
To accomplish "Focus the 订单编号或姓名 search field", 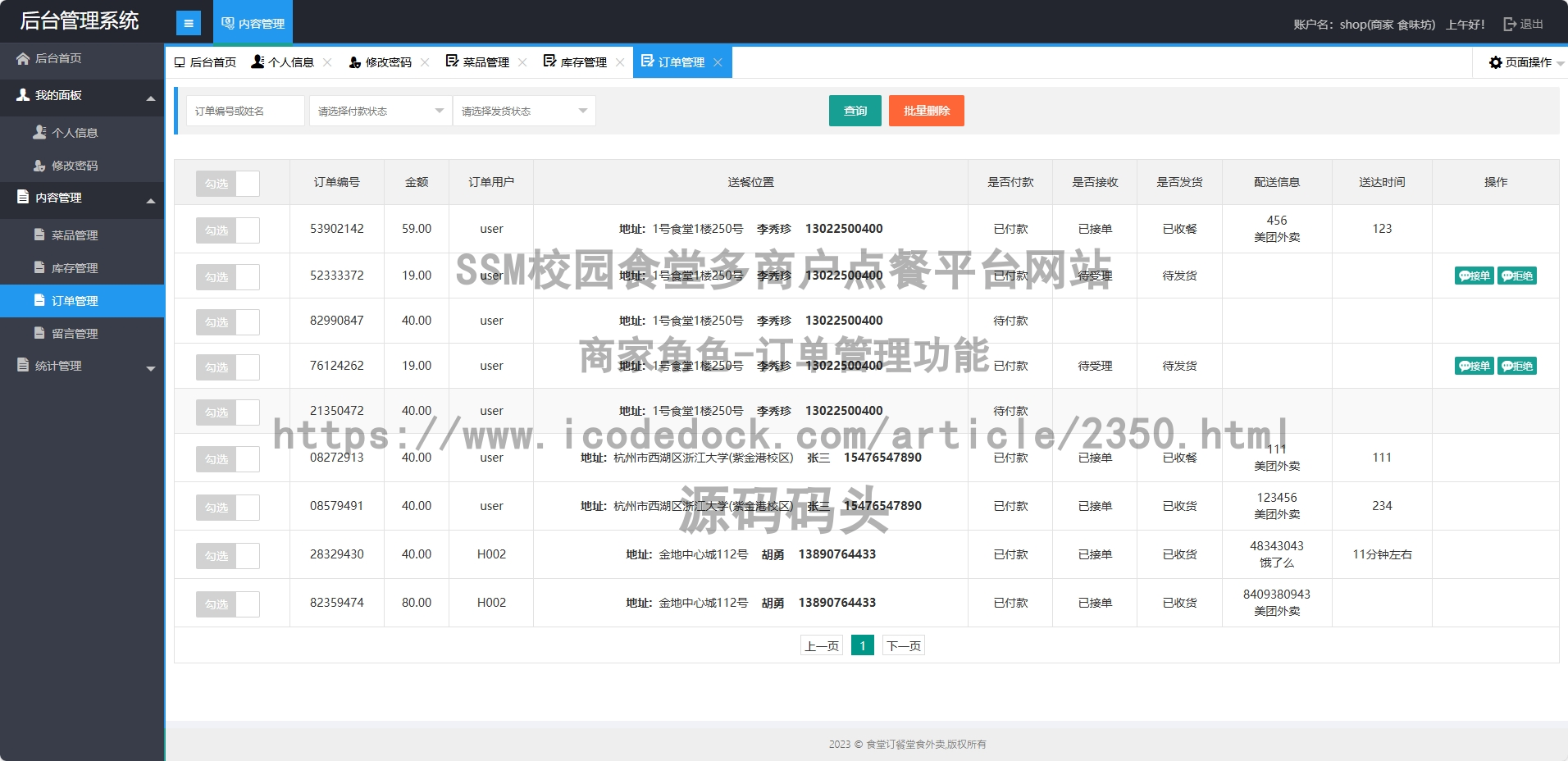I will 245,111.
